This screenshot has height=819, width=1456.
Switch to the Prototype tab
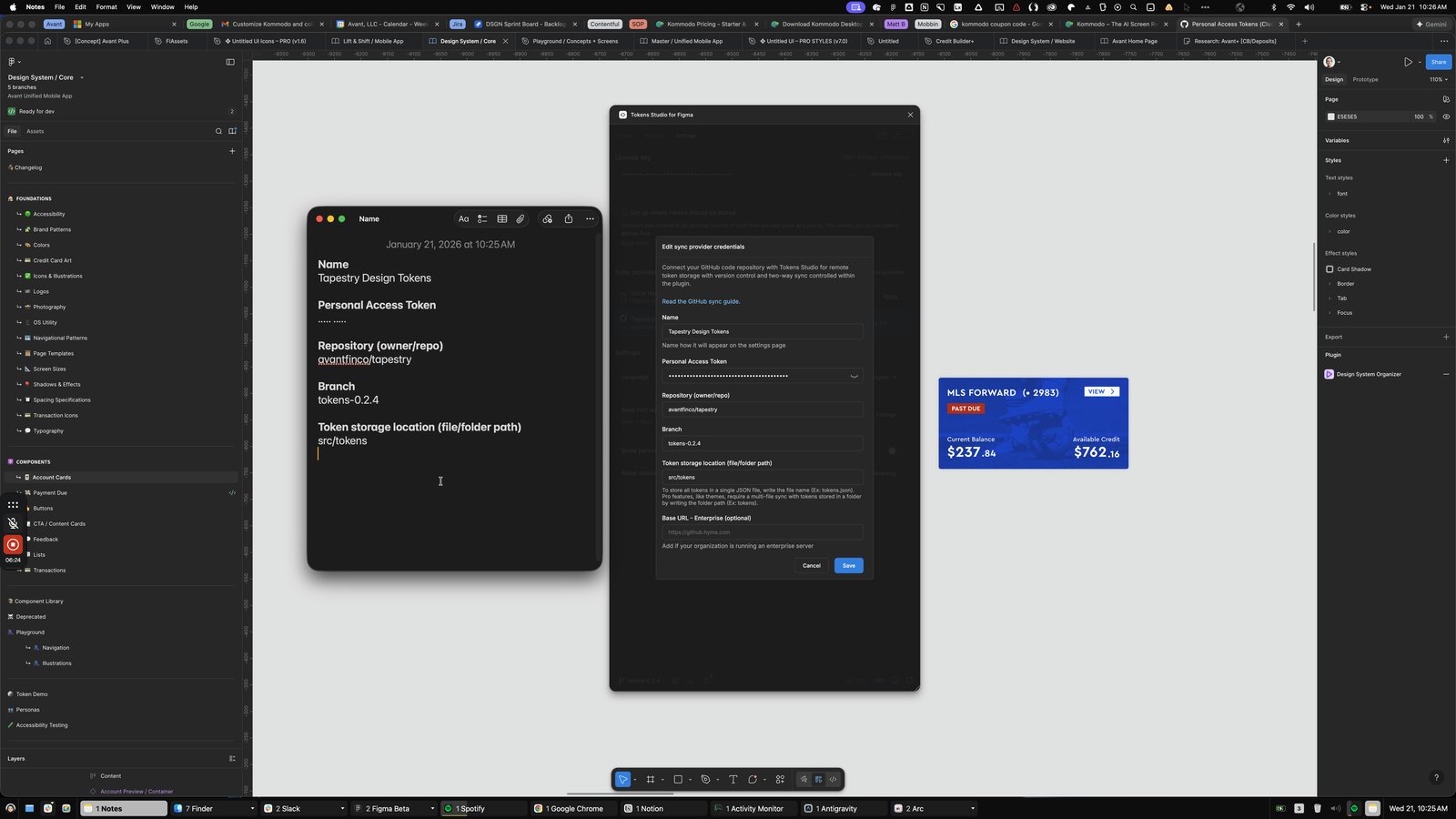(1365, 79)
